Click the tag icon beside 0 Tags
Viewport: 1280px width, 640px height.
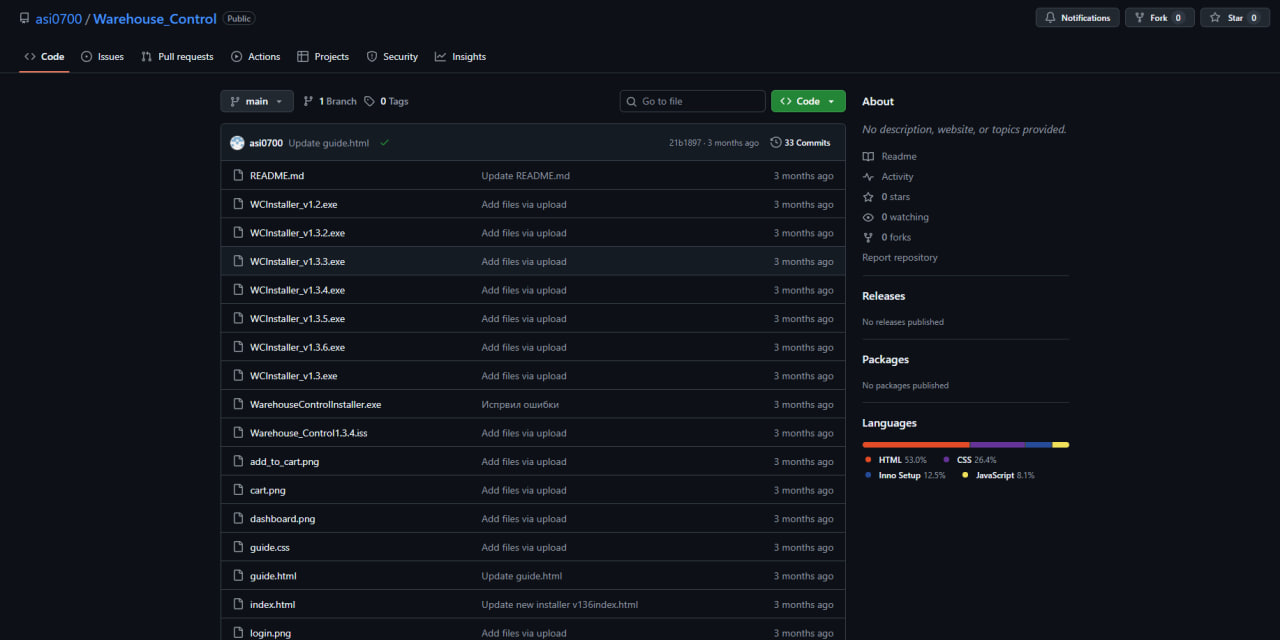369,101
